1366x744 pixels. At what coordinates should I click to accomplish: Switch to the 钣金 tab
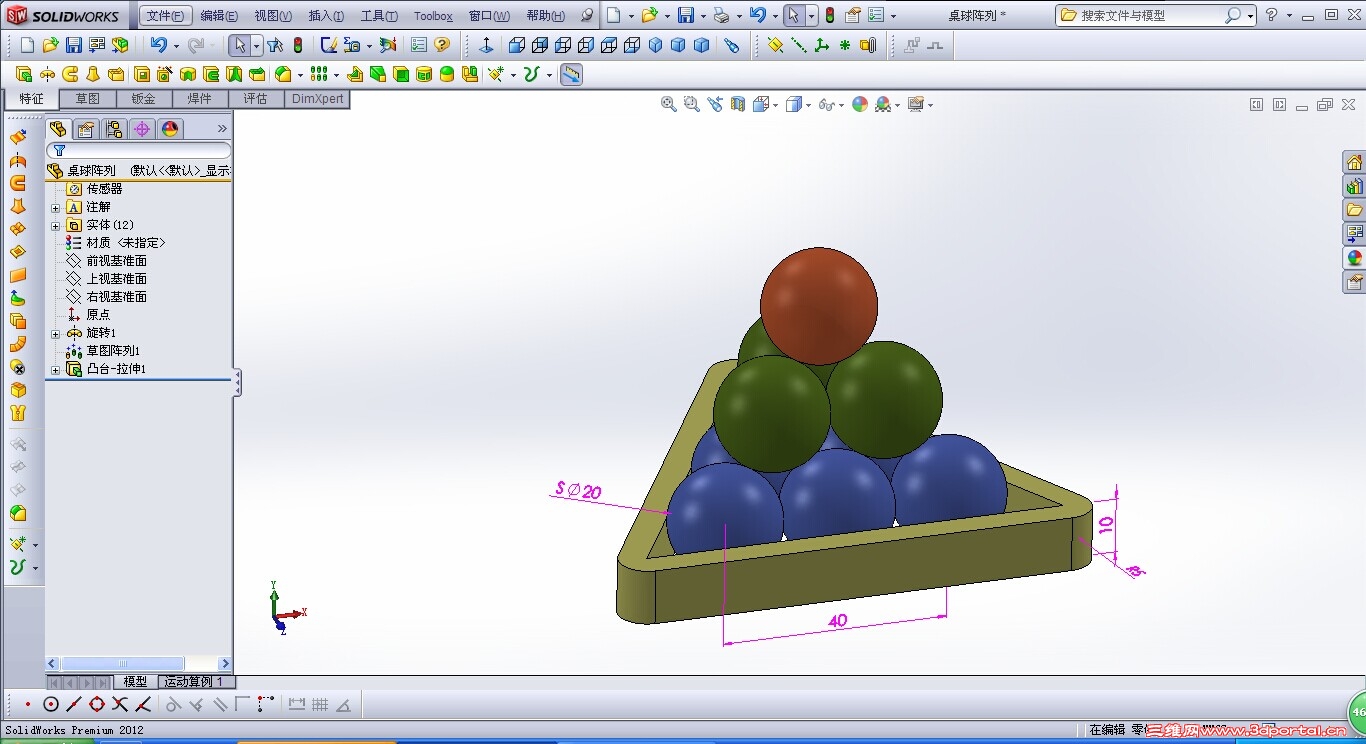[144, 99]
